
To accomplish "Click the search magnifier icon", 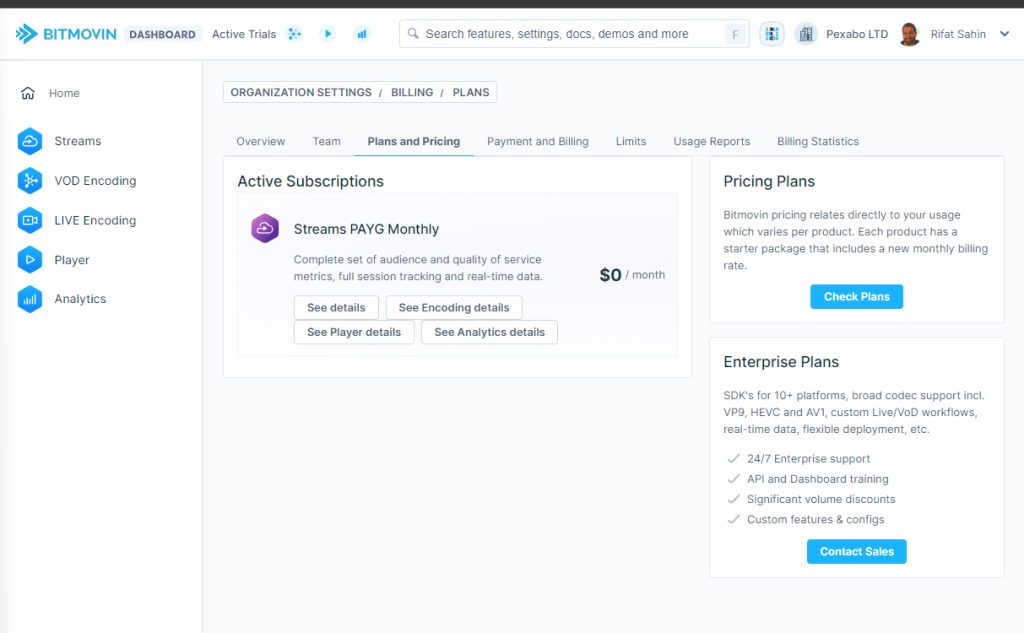I will tap(413, 33).
